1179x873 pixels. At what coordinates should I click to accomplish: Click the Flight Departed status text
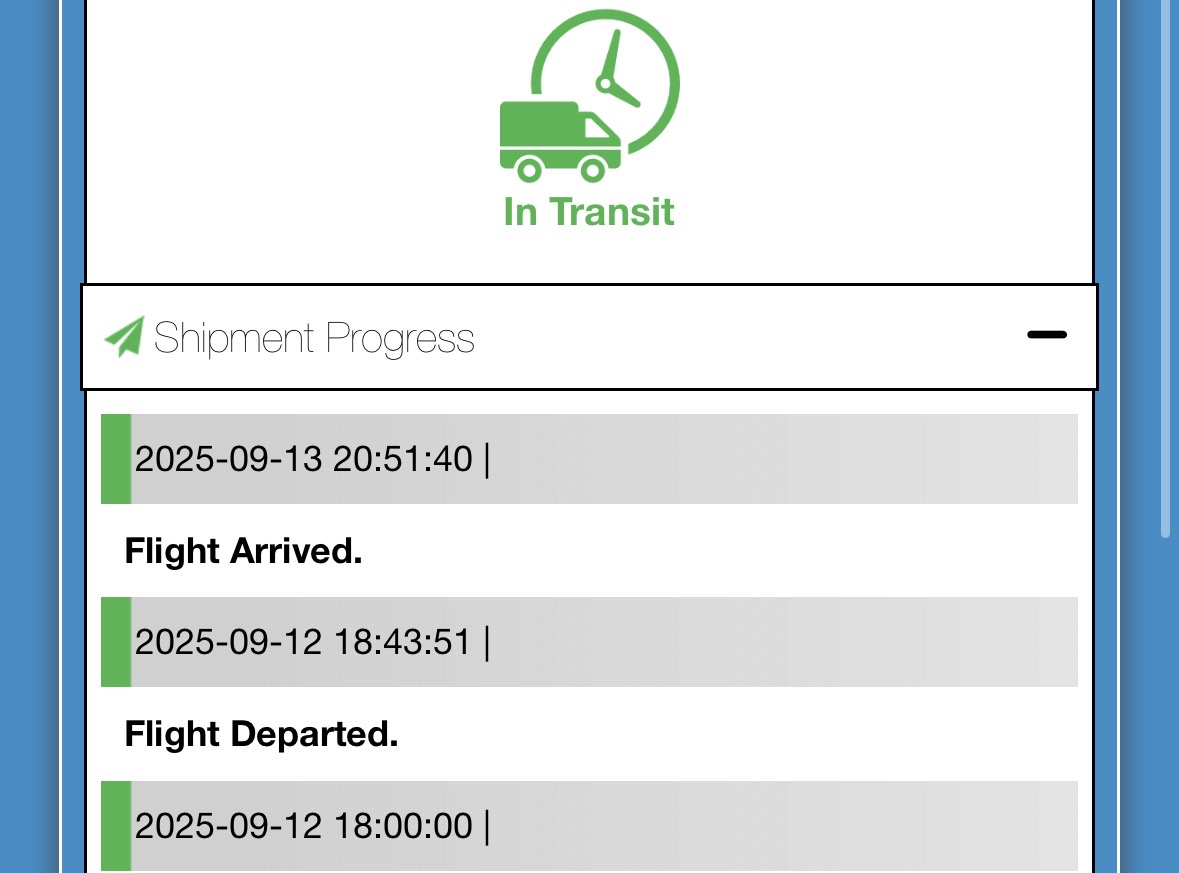261,735
